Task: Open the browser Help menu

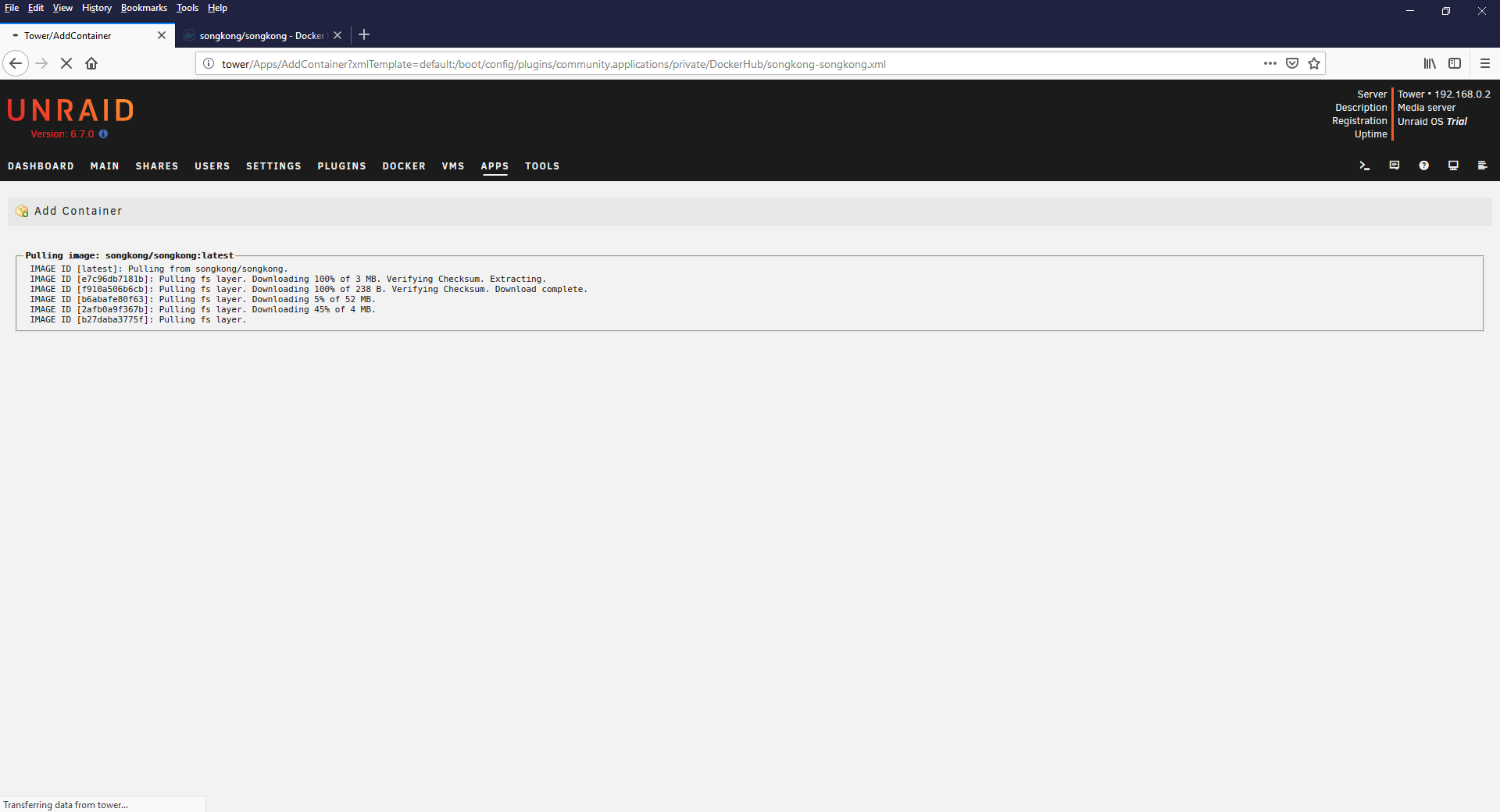Action: click(217, 8)
